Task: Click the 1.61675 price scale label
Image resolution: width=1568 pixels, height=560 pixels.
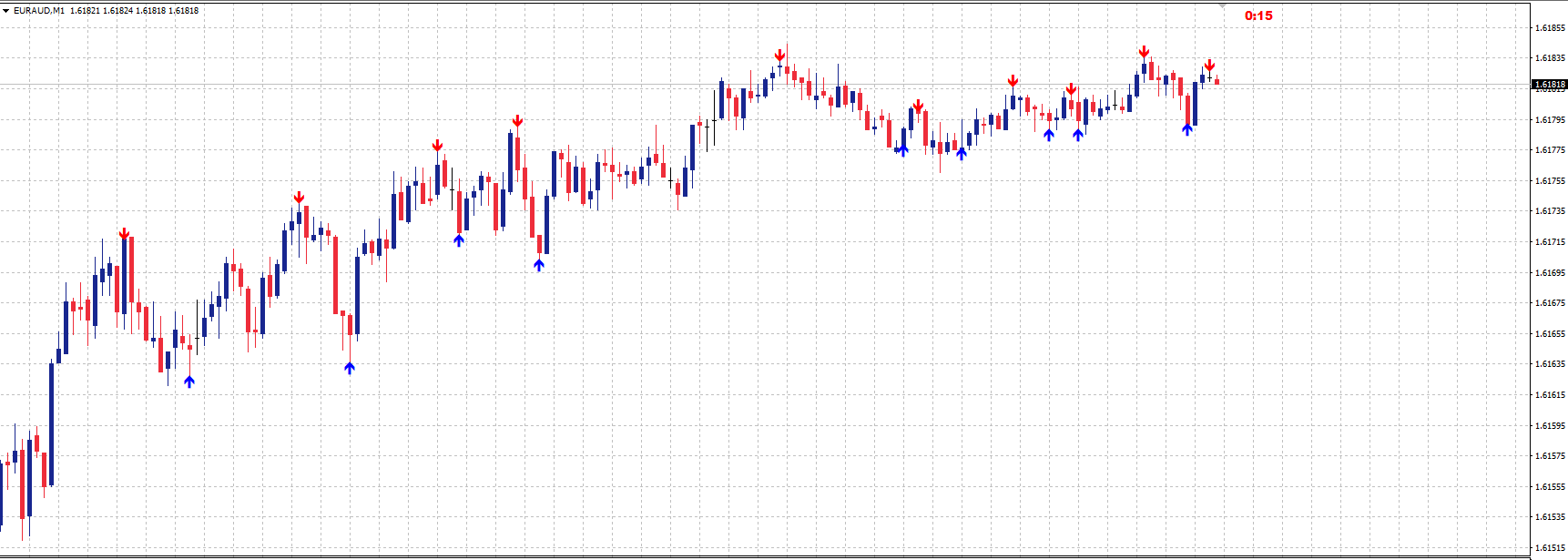Action: tap(1550, 303)
